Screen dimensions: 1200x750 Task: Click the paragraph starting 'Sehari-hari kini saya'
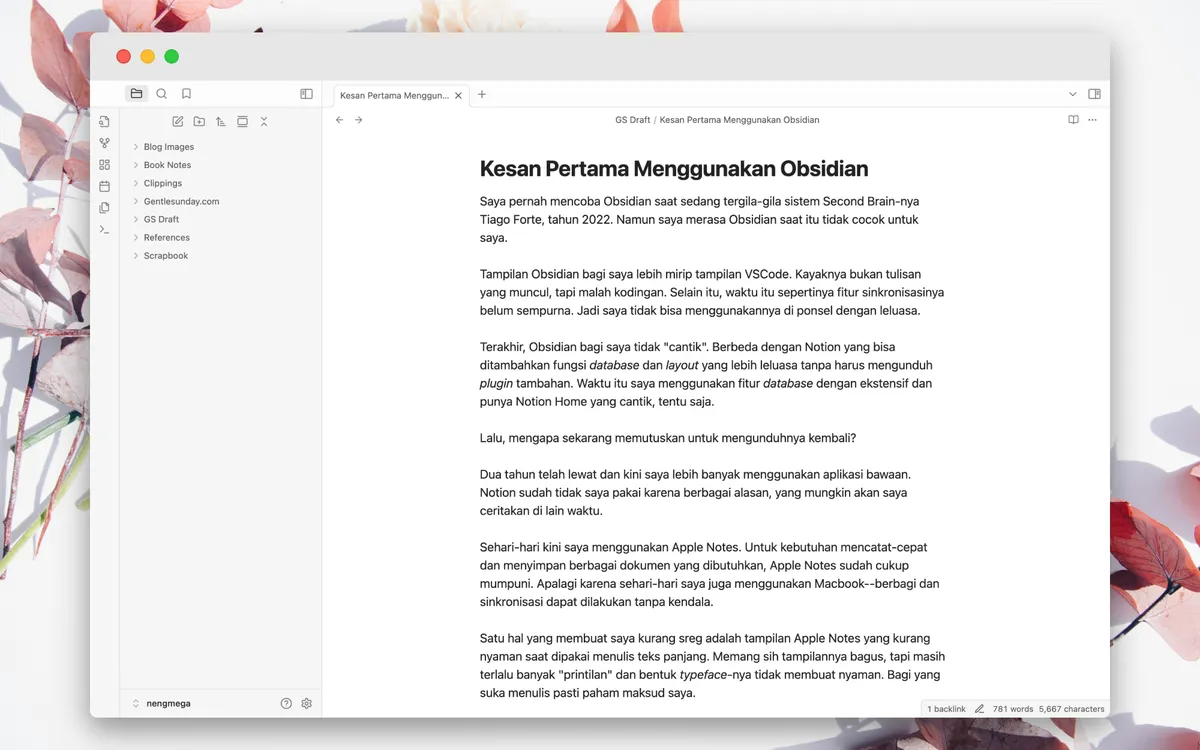click(x=711, y=574)
